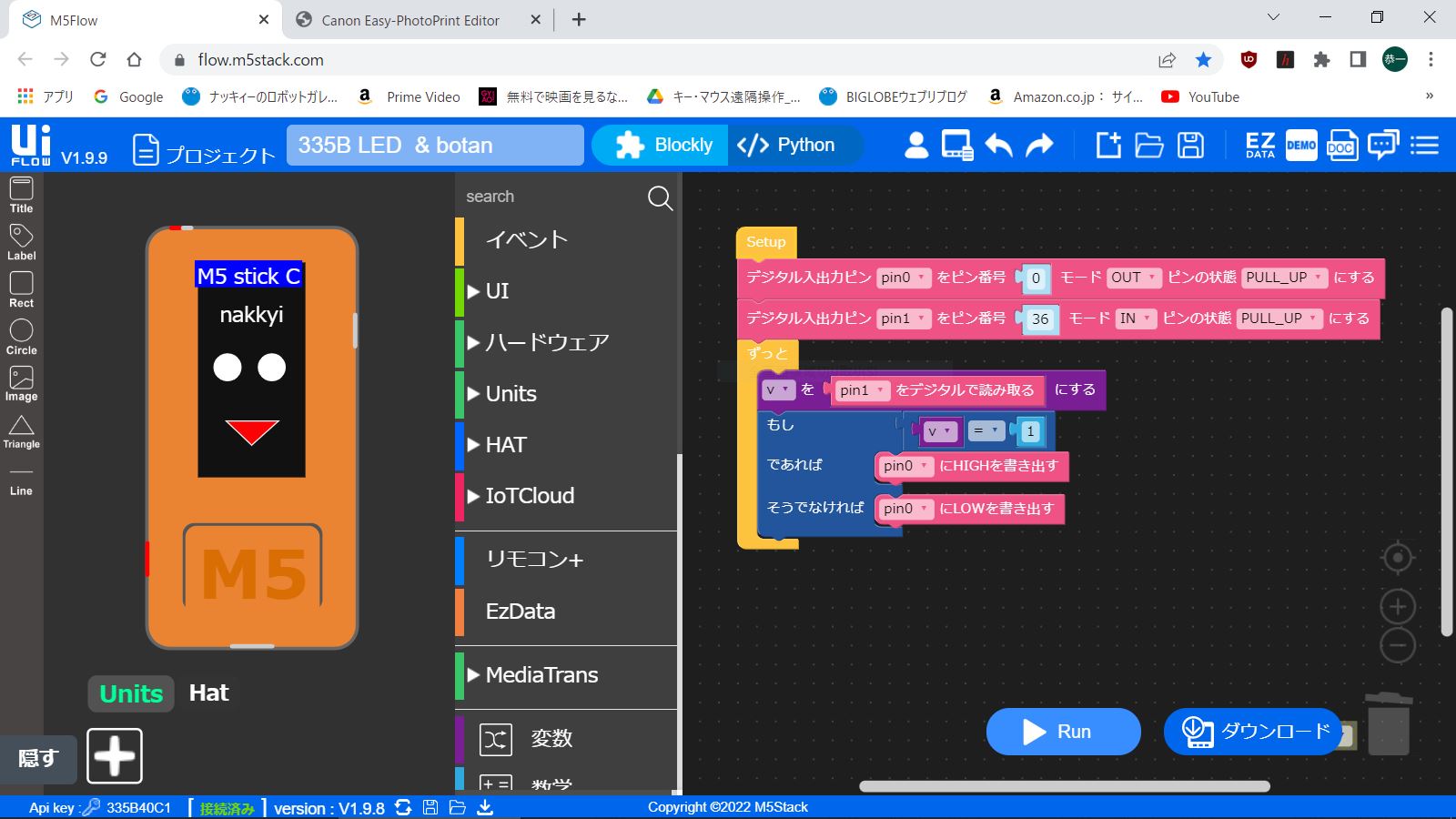Center the workspace with crosshair icon

1398,557
